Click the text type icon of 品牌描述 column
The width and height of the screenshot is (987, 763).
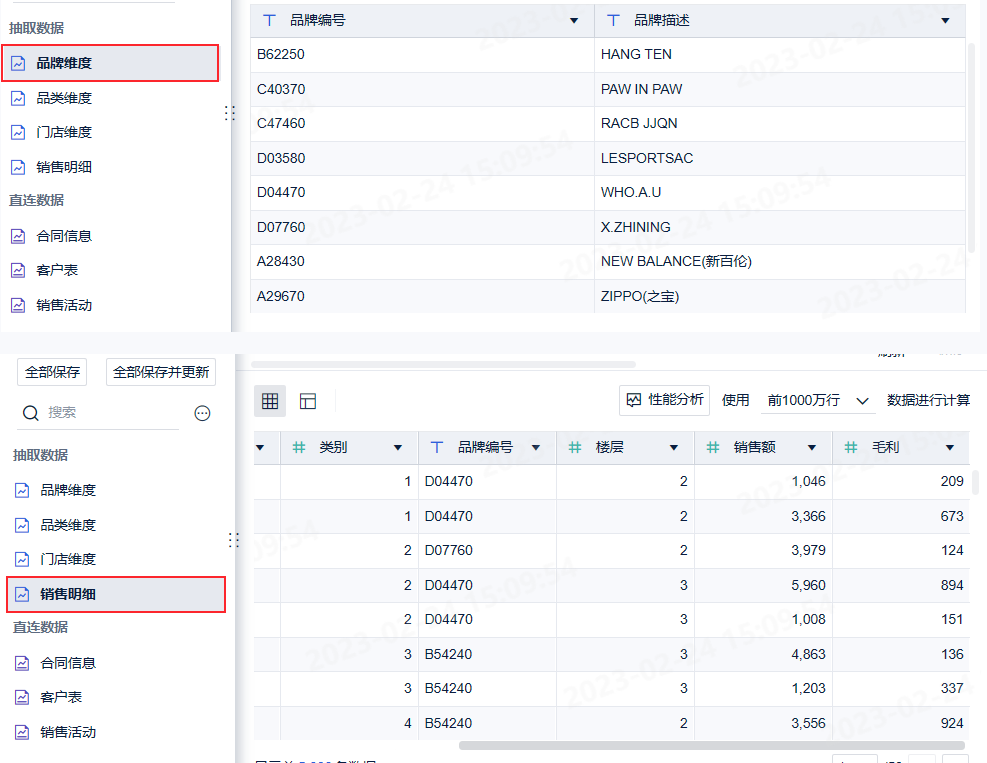pyautogui.click(x=613, y=21)
